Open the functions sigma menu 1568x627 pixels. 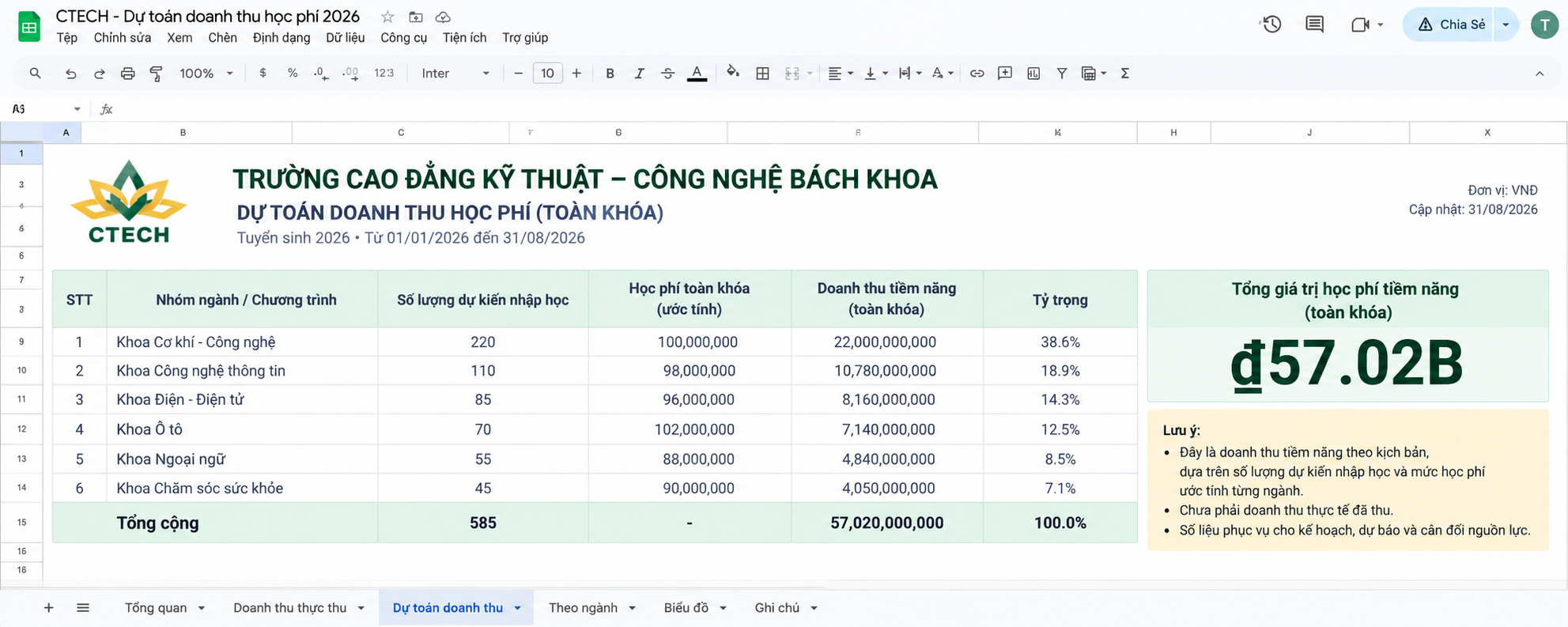coord(1124,74)
